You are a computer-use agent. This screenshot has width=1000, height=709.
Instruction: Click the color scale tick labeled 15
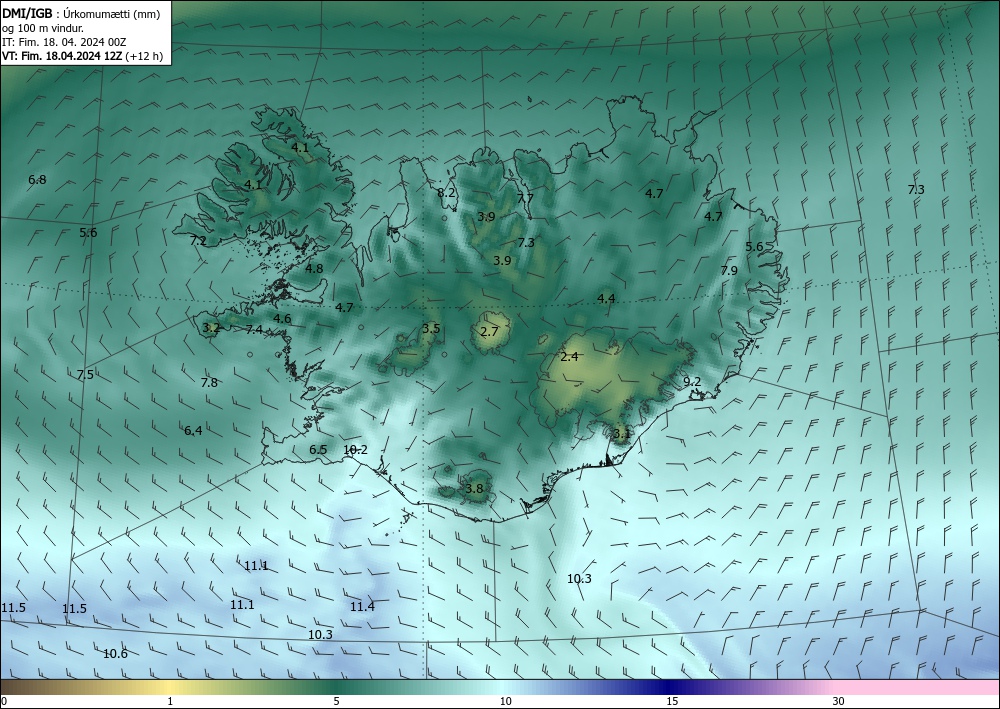672,701
